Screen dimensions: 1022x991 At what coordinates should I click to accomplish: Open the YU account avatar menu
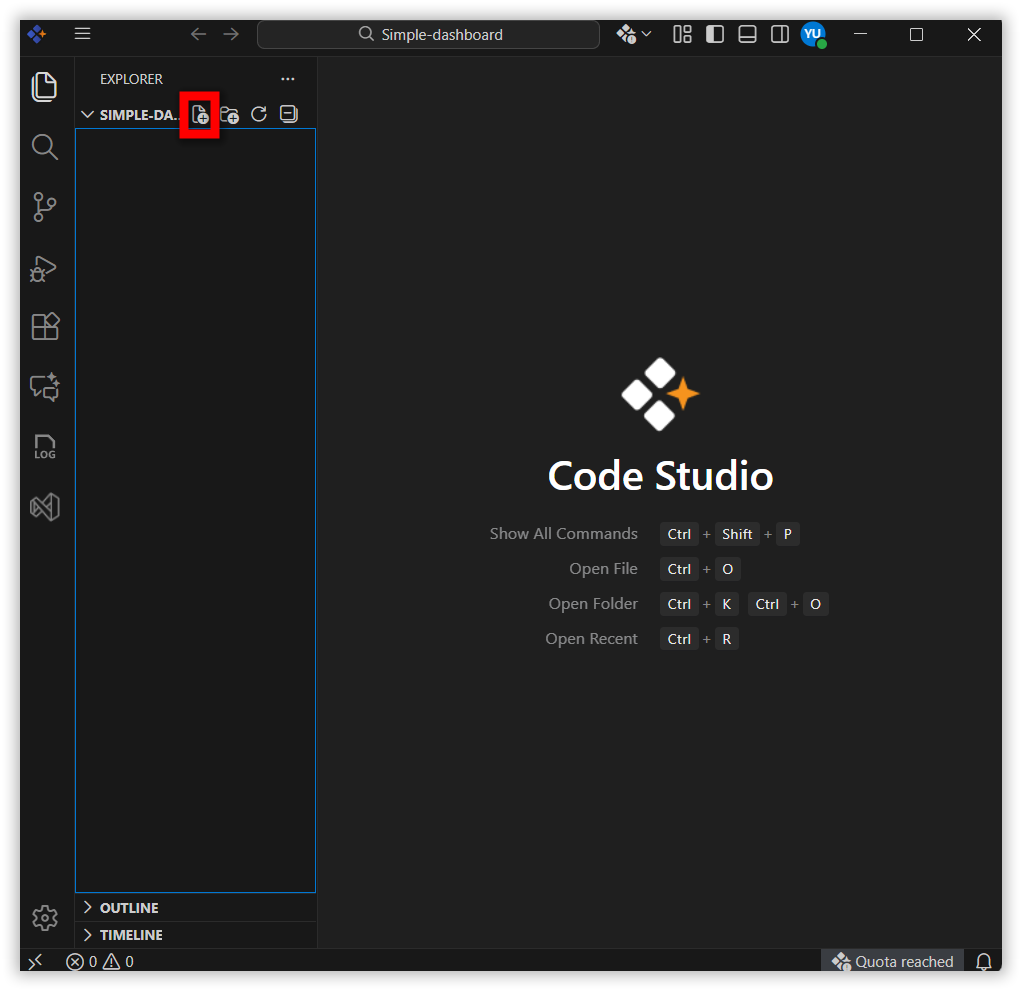[x=813, y=35]
